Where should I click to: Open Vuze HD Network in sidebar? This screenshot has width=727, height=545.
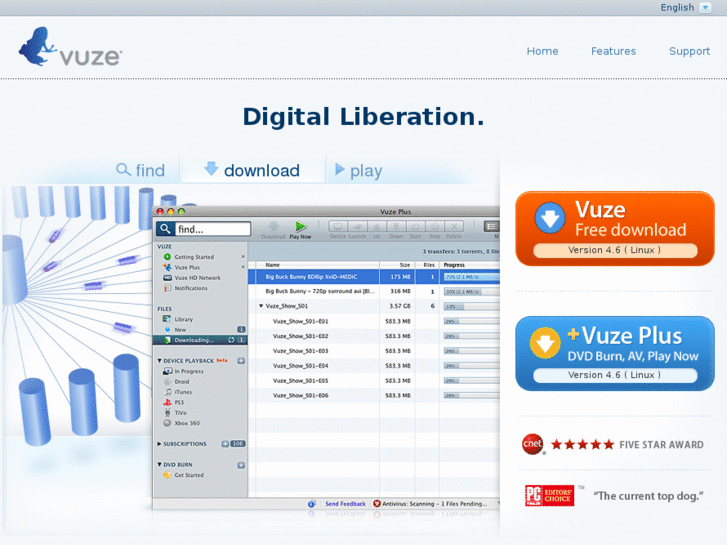(x=197, y=277)
